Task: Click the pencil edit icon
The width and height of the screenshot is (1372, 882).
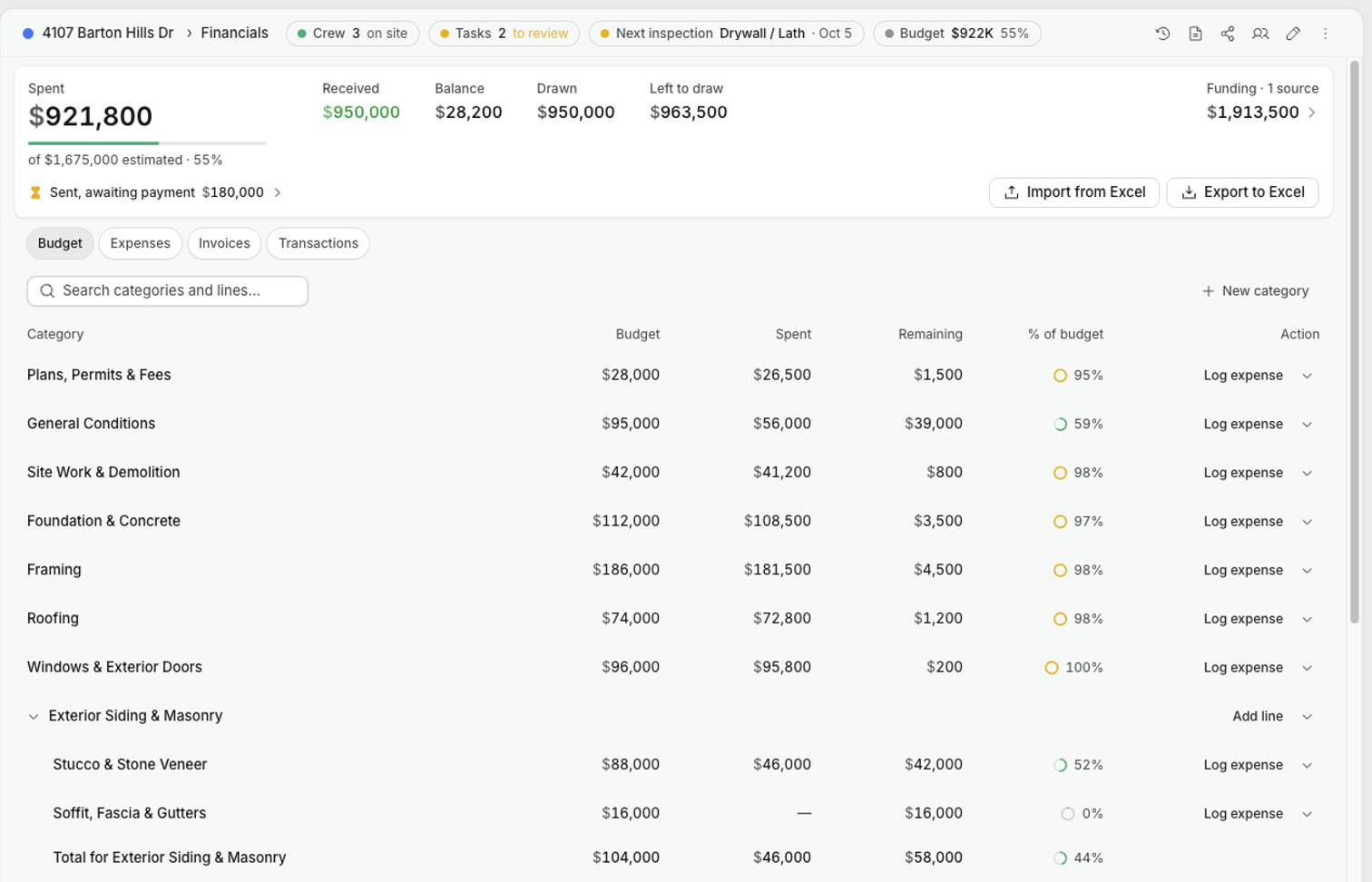Action: [1293, 34]
